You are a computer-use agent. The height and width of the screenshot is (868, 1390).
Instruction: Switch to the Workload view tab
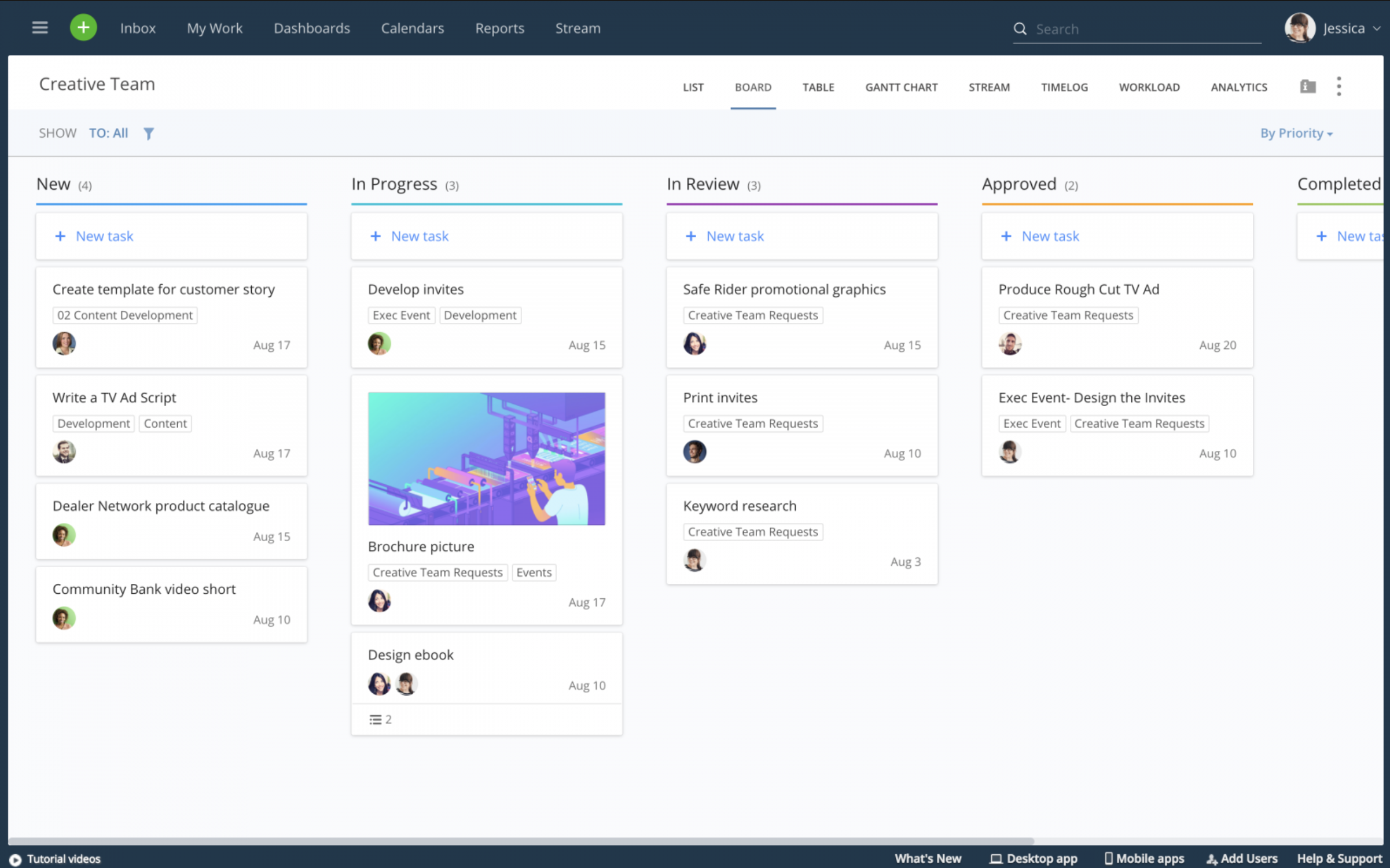(1149, 87)
